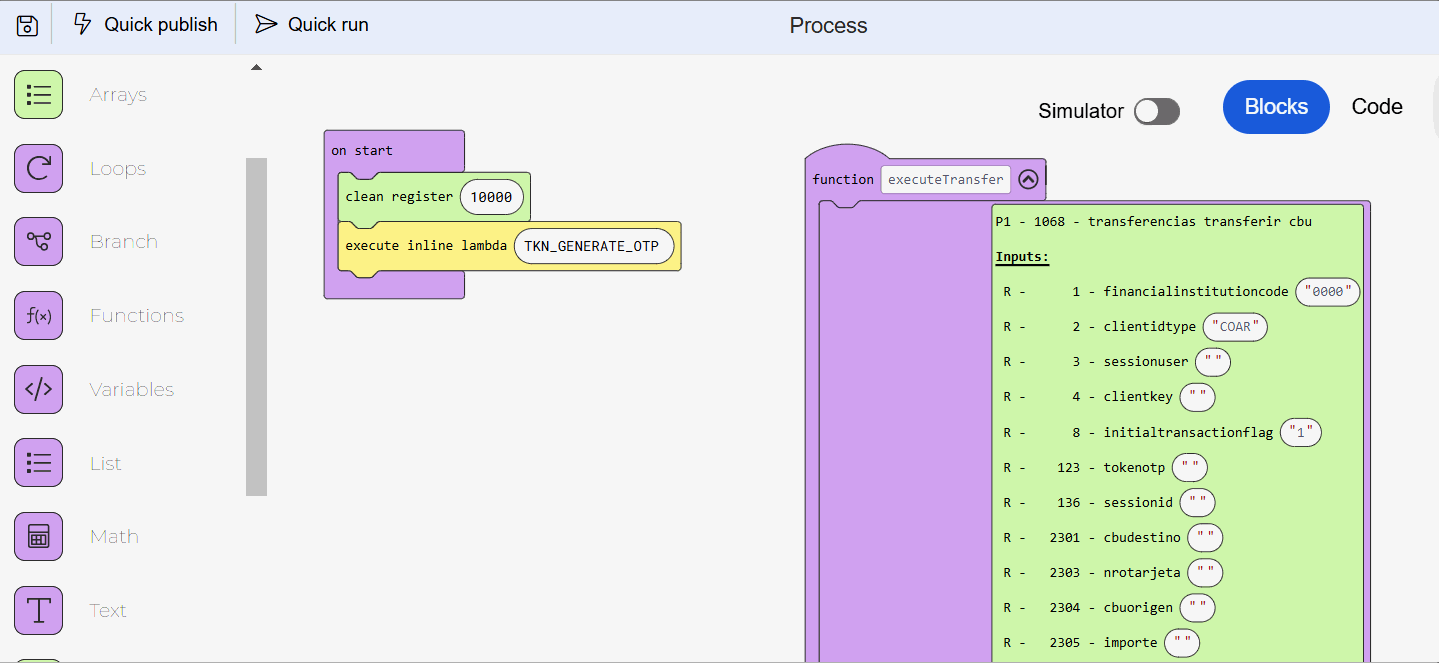The width and height of the screenshot is (1439, 663).
Task: Select the Loops category icon
Action: coord(39,168)
